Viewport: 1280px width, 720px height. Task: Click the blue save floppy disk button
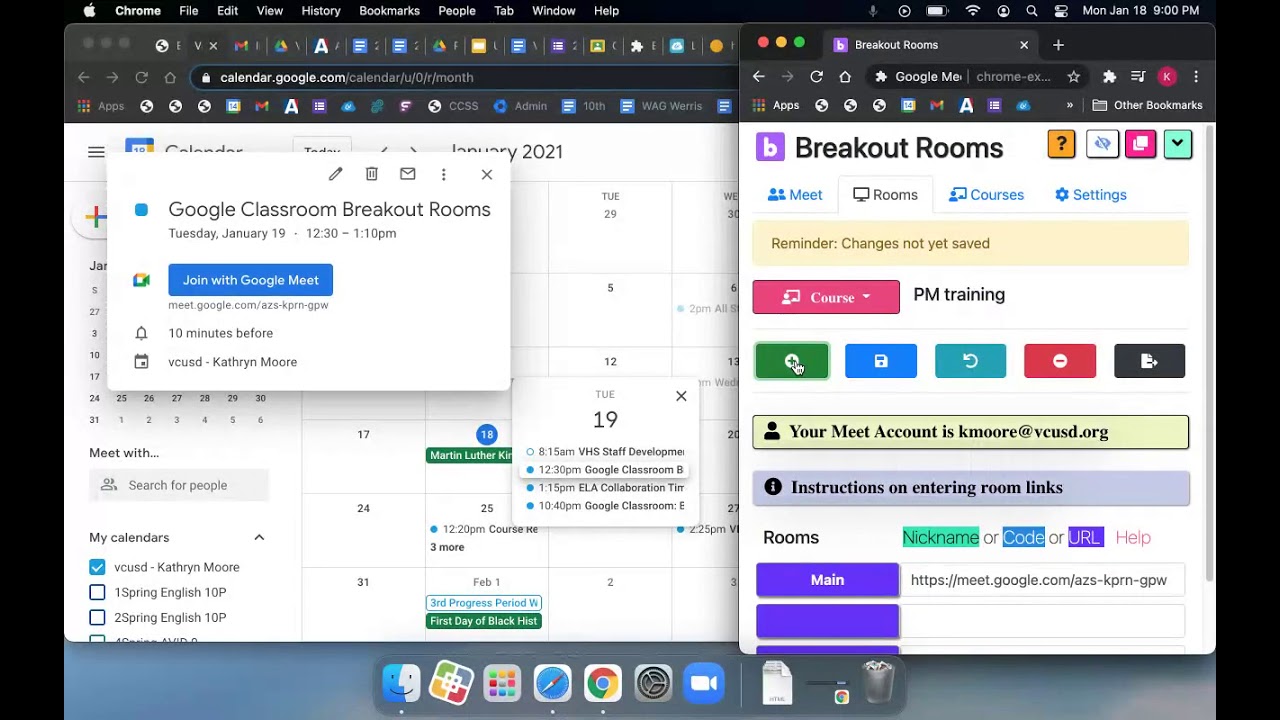pyautogui.click(x=881, y=361)
